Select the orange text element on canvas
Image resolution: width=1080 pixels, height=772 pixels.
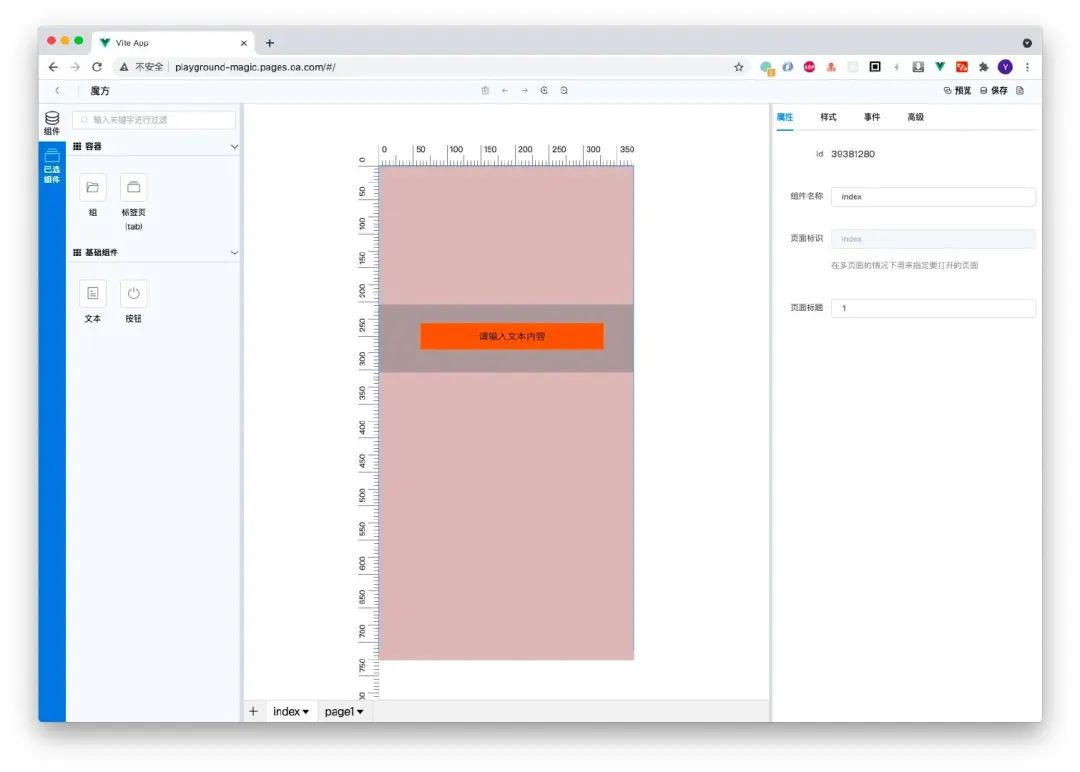tap(512, 336)
